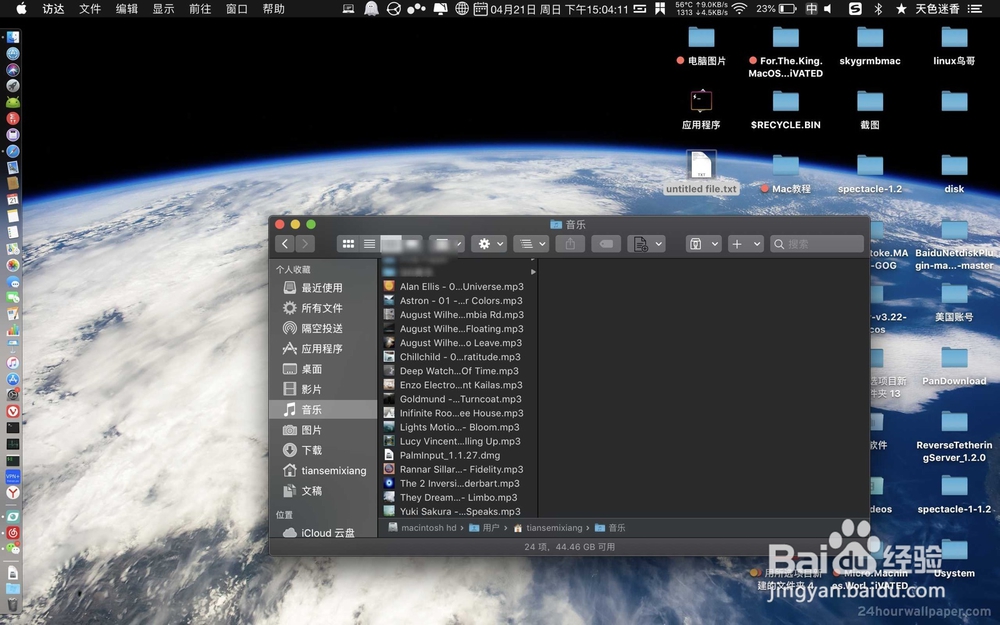Select PanDownload folder on desktop
Viewport: 1000px width, 625px height.
click(x=954, y=366)
